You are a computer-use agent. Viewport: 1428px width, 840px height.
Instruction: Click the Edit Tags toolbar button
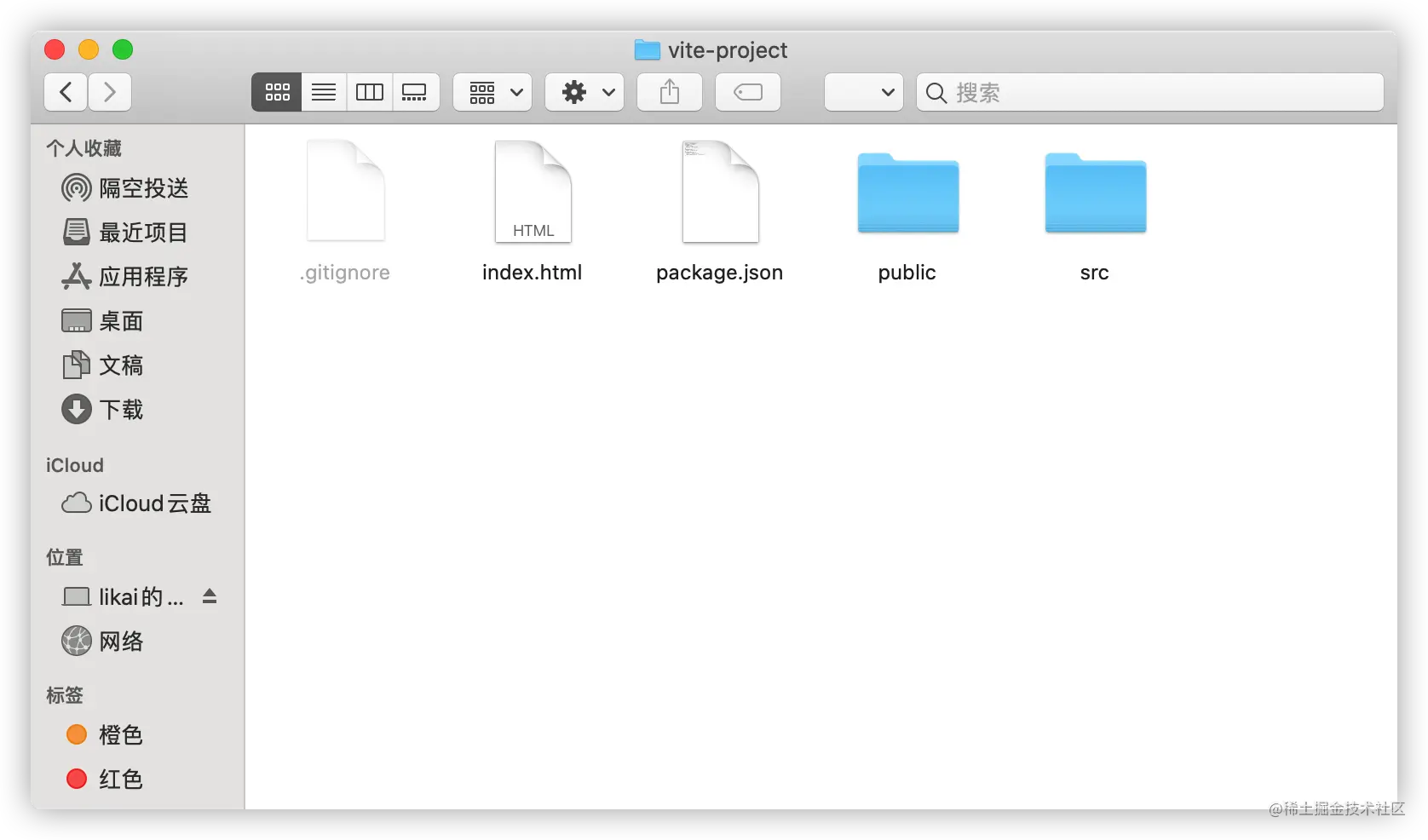coord(748,92)
